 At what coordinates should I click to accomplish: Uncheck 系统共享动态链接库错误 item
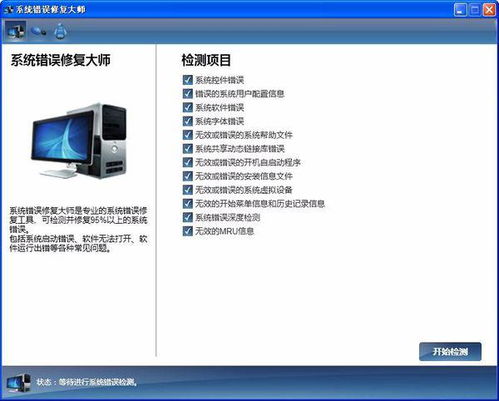pos(188,148)
